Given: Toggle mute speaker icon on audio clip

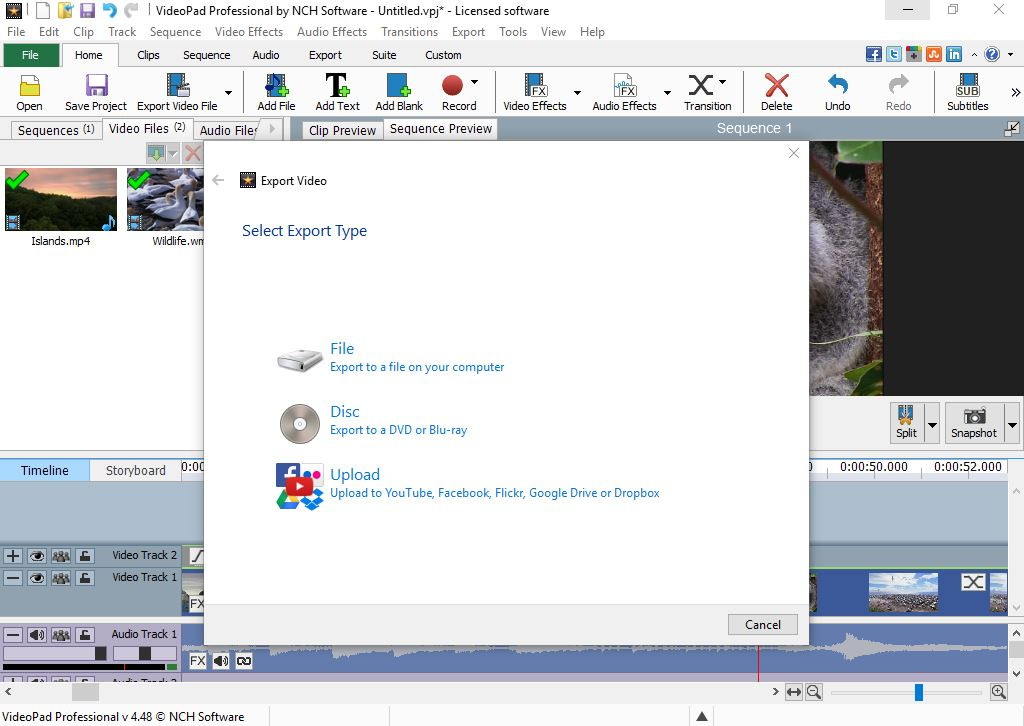Looking at the screenshot, I should click(221, 661).
